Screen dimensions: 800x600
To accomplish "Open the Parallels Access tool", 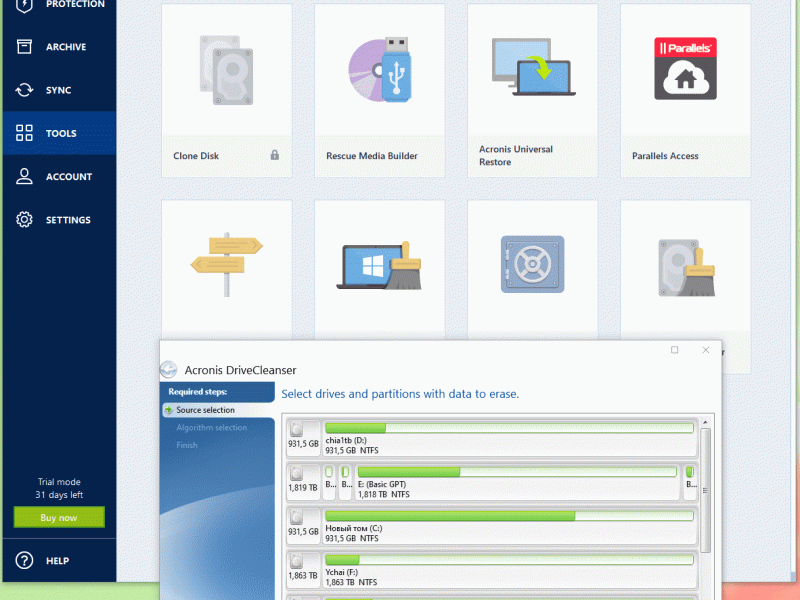I will [x=685, y=91].
